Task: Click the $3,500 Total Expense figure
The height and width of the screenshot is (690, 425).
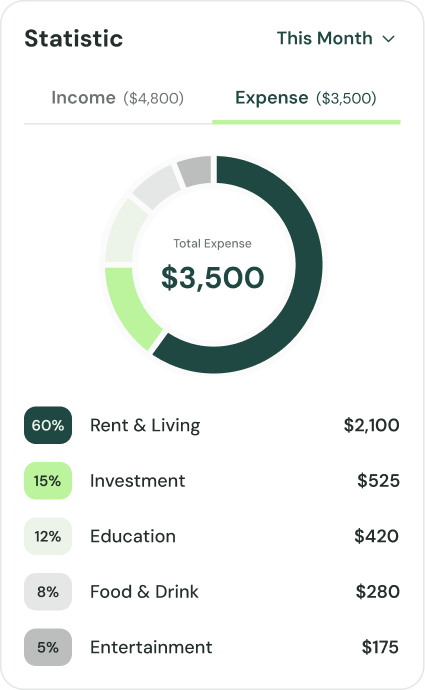Action: 212,278
